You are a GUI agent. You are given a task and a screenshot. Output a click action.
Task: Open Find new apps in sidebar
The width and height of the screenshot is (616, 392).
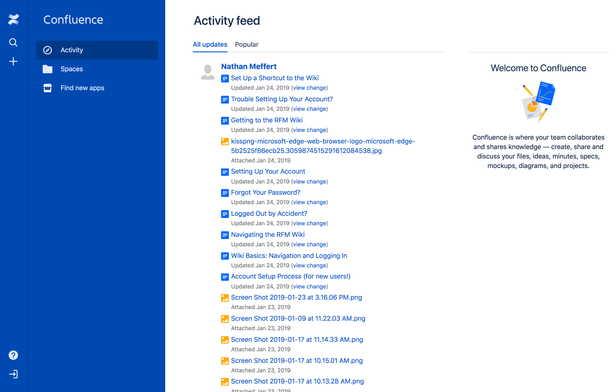click(97, 88)
